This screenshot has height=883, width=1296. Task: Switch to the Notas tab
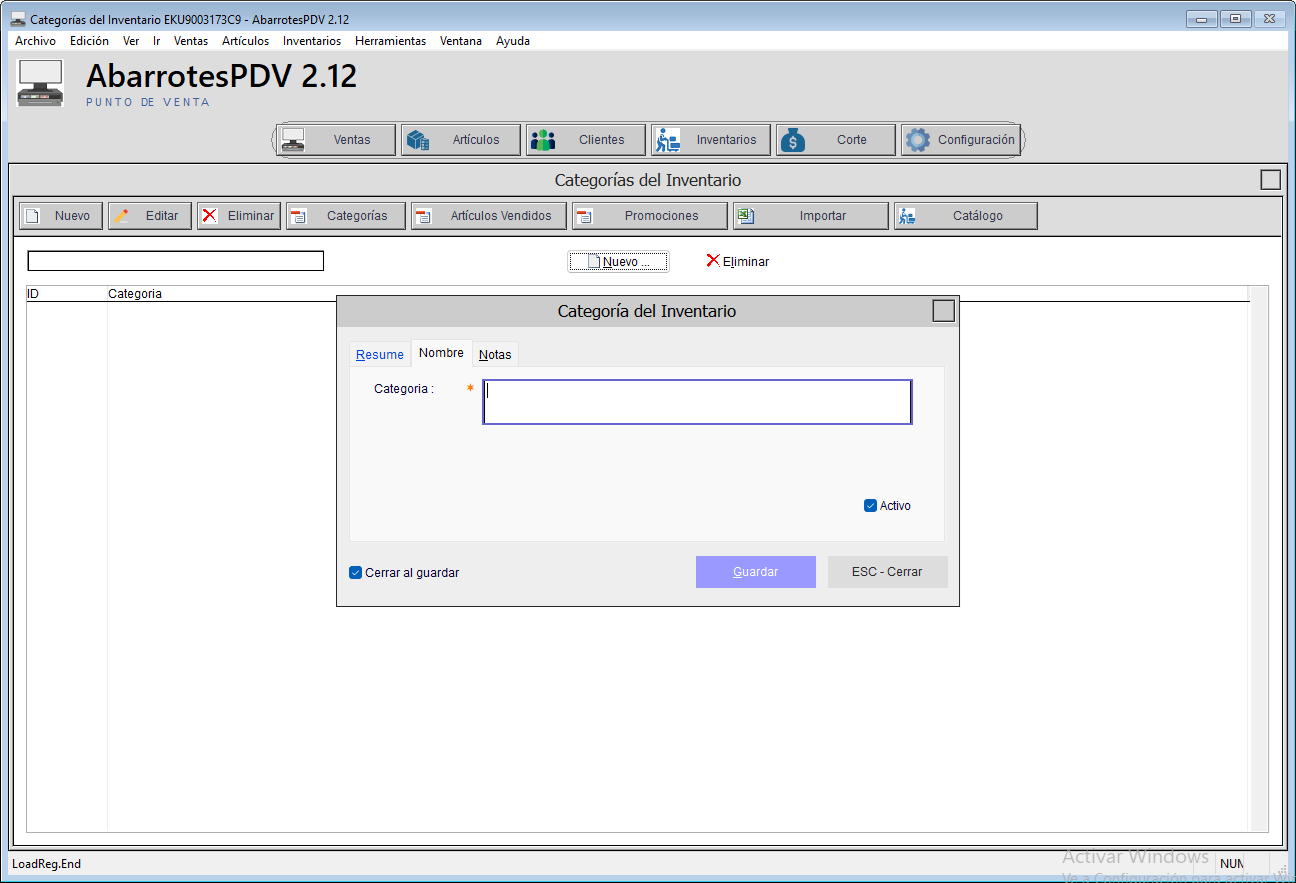coord(495,355)
